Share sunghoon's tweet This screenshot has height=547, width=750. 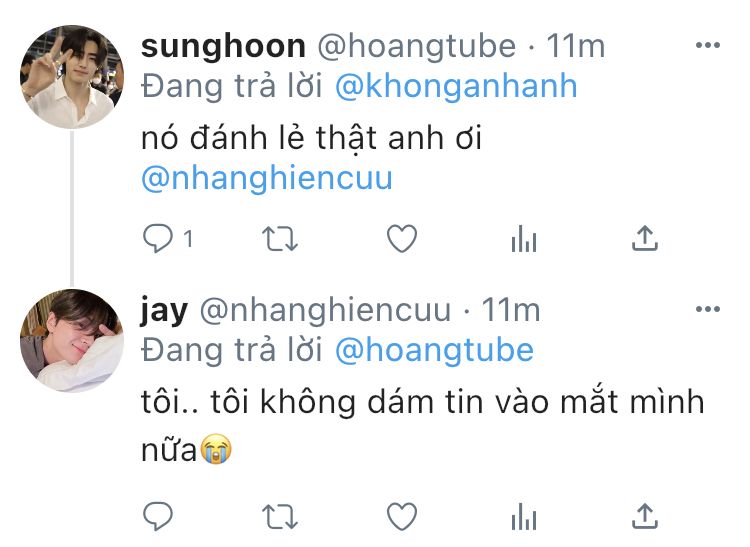(x=645, y=238)
